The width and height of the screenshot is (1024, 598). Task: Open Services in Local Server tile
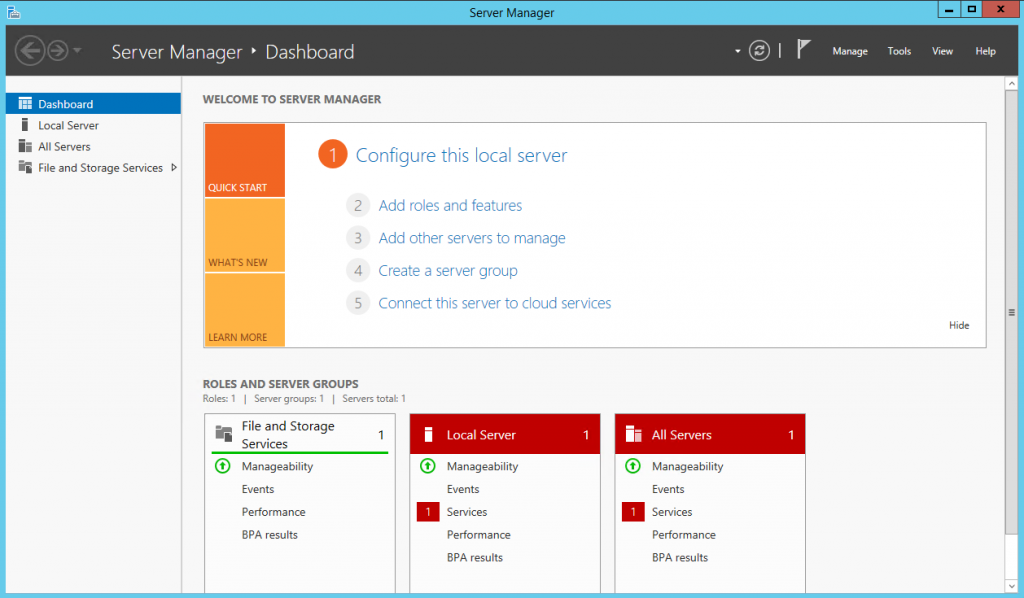[466, 512]
